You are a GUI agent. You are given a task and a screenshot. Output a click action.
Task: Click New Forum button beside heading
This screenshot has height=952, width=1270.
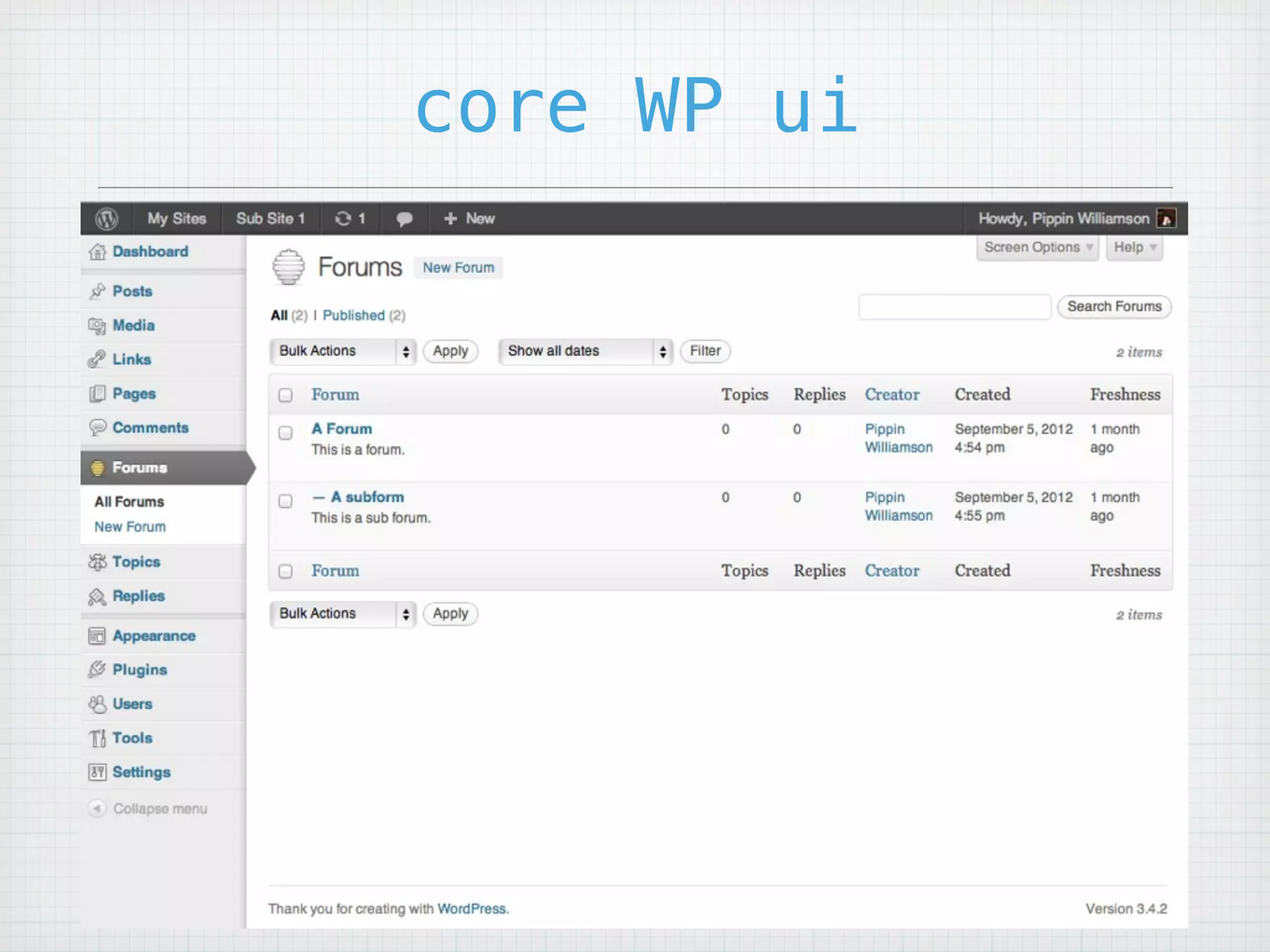(459, 268)
